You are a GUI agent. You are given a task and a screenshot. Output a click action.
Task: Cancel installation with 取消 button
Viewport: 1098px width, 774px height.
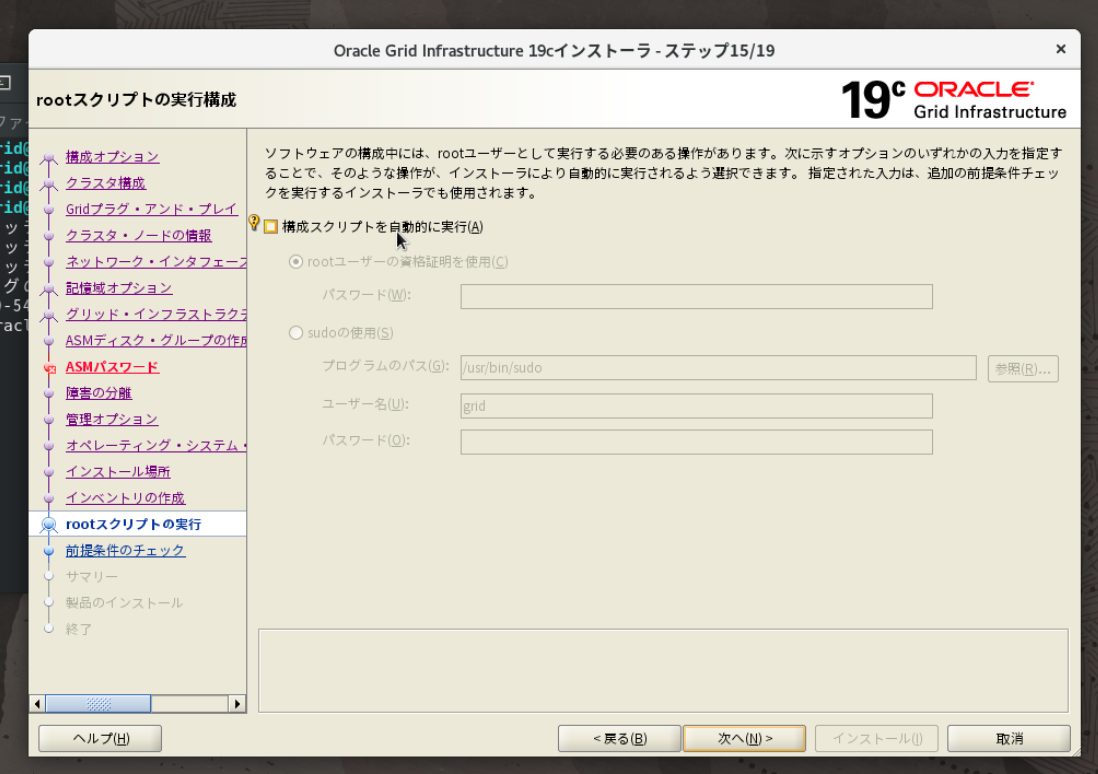tap(1008, 738)
